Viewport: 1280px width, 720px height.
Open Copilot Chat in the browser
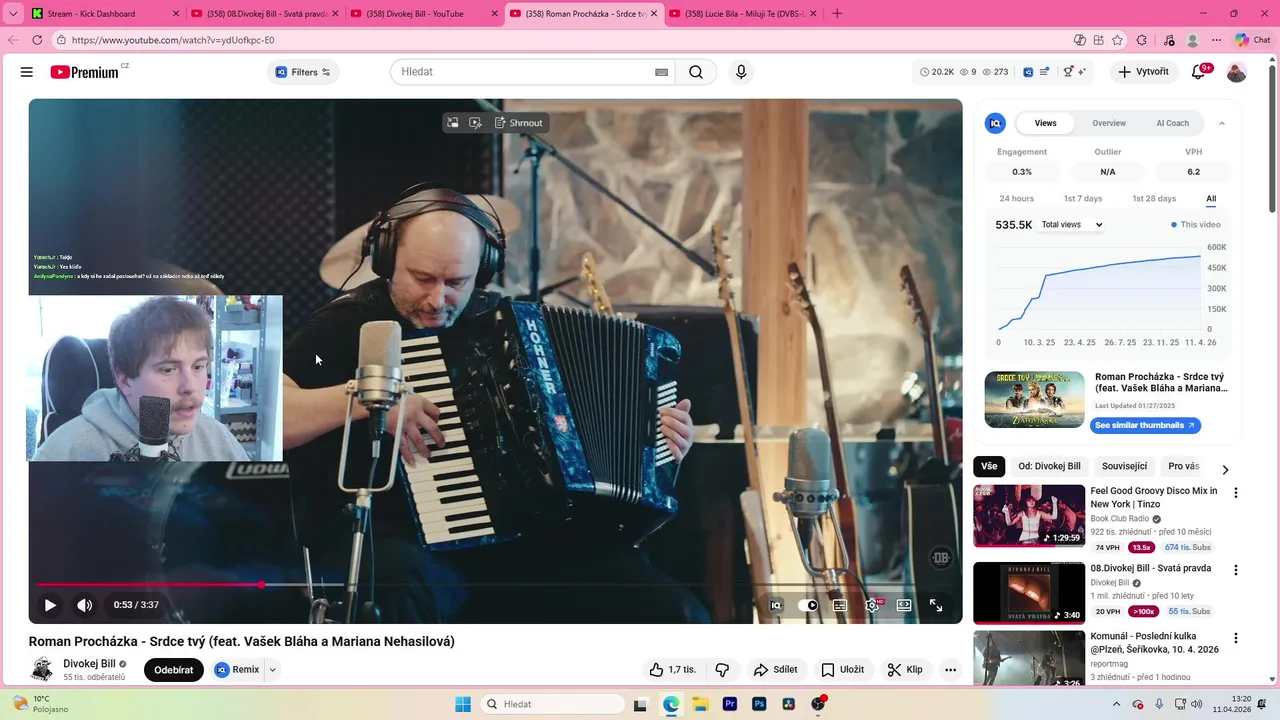(1253, 40)
